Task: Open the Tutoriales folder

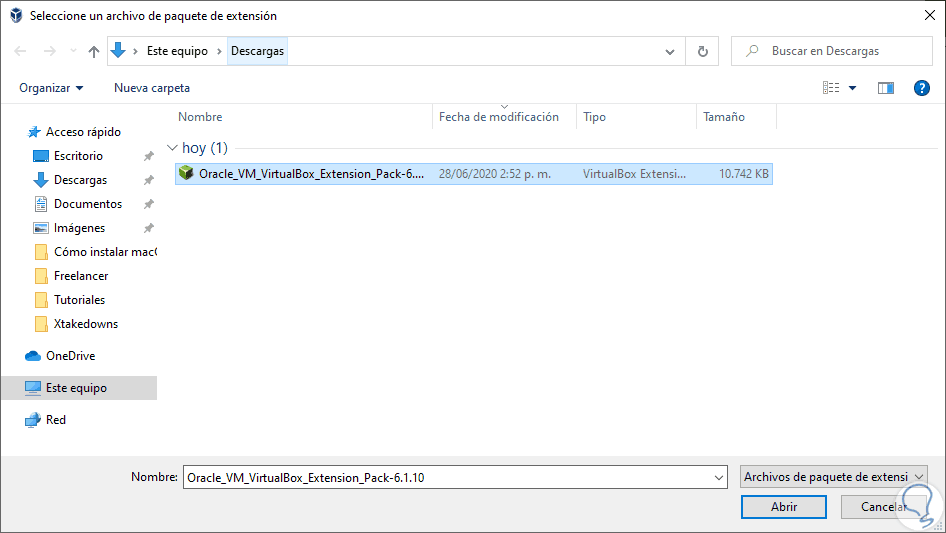Action: click(x=79, y=300)
